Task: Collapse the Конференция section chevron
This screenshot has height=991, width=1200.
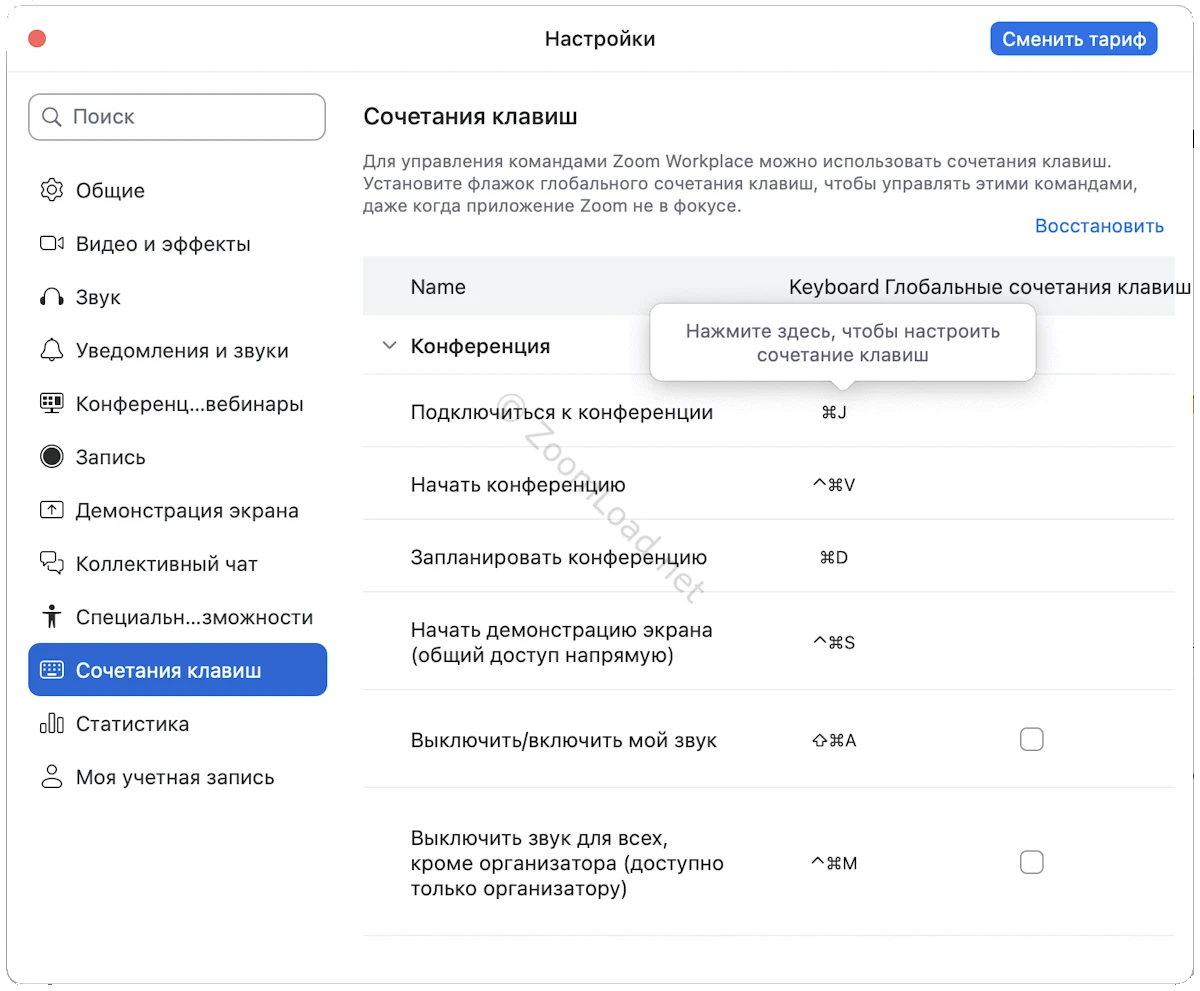Action: (x=389, y=347)
